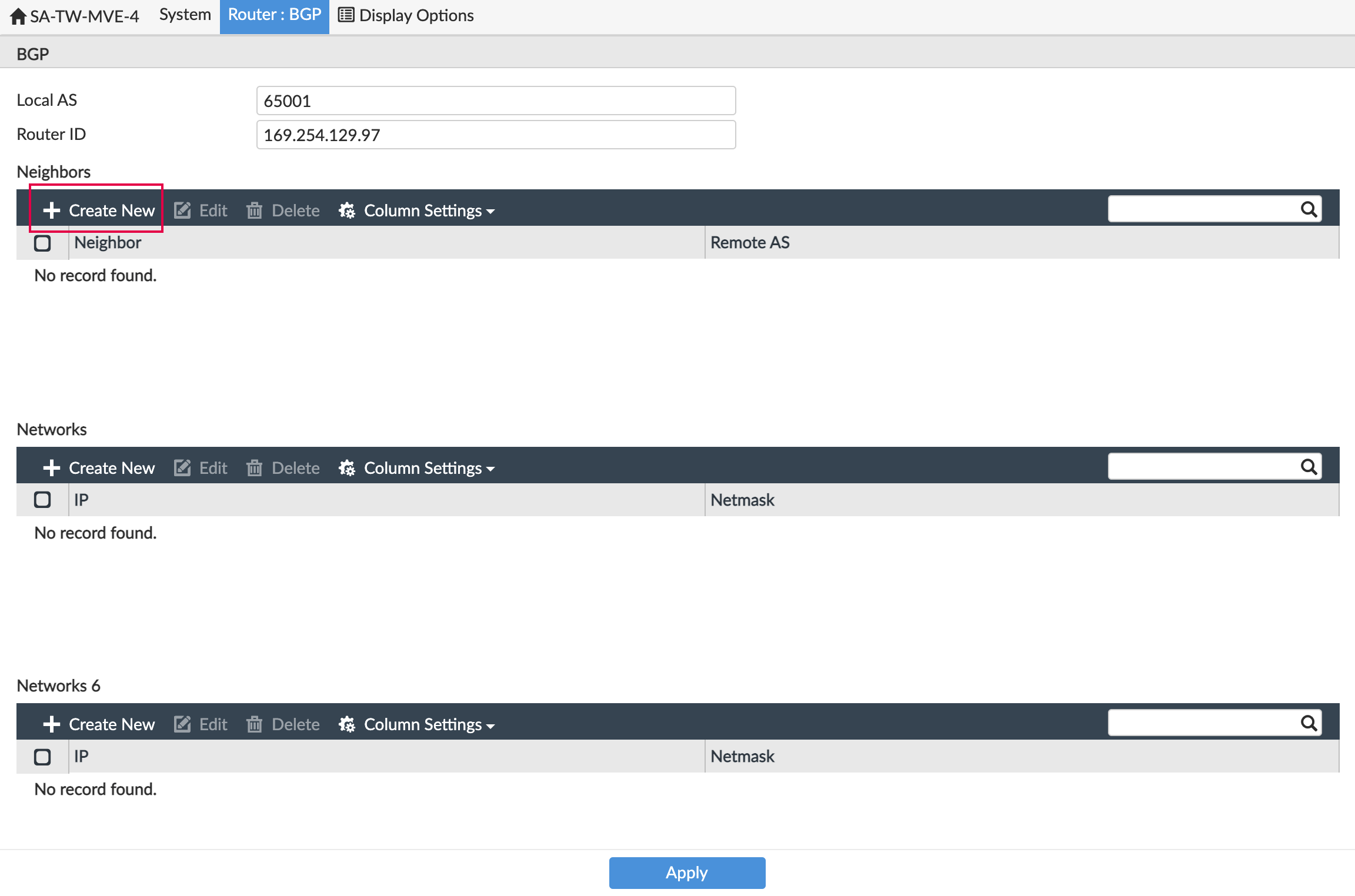Check the select-all checkbox in Neighbors table
The width and height of the screenshot is (1355, 896).
pos(42,242)
